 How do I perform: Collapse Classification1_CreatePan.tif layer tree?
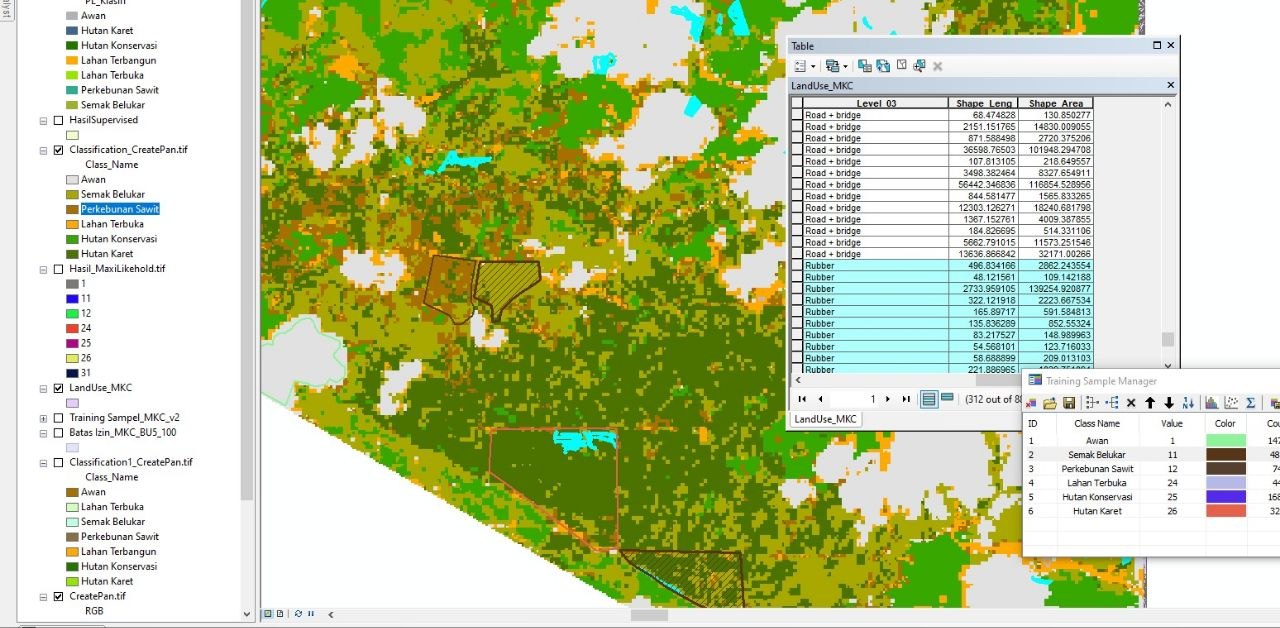[43, 463]
